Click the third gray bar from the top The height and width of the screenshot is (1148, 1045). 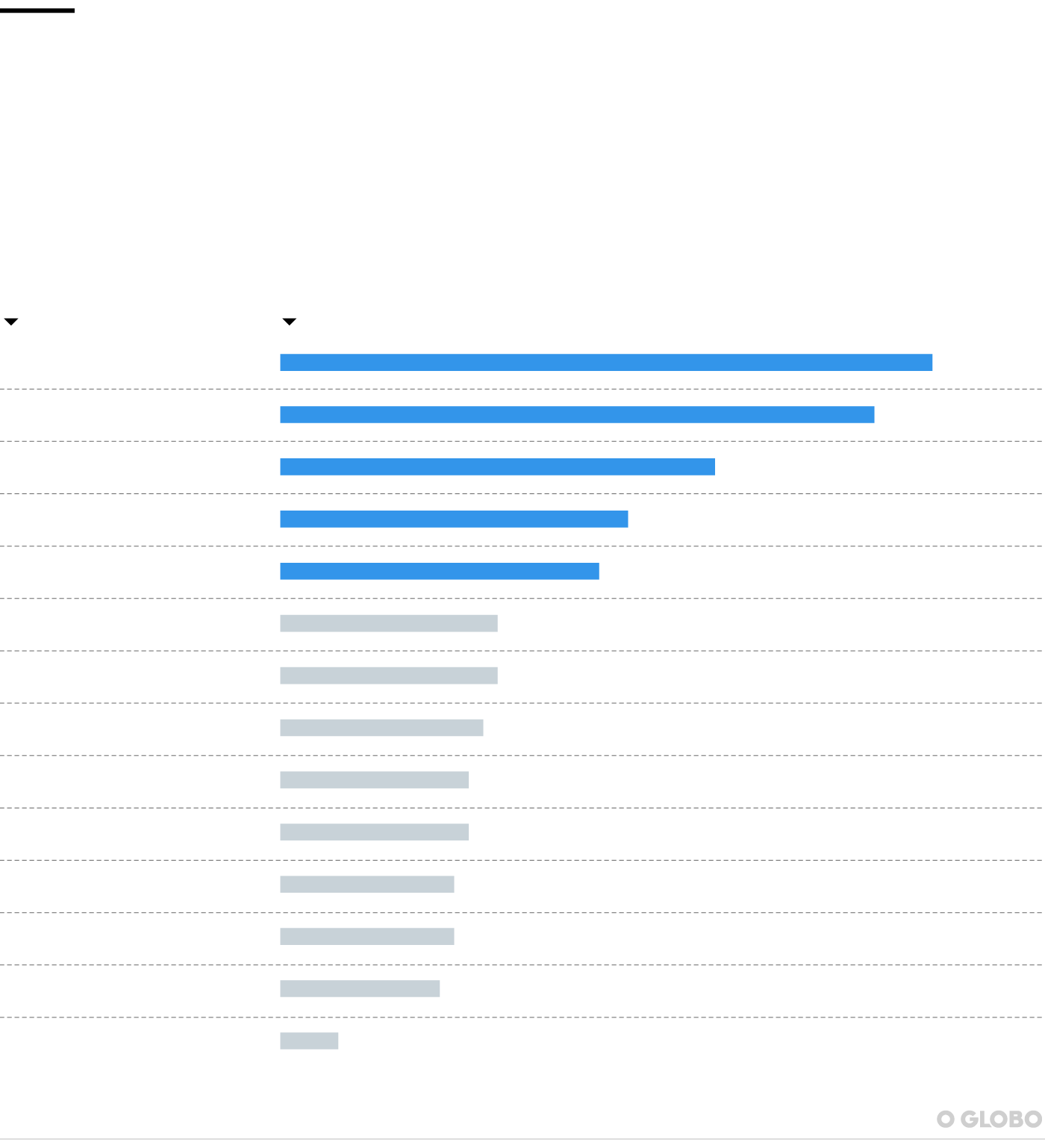coord(381,729)
